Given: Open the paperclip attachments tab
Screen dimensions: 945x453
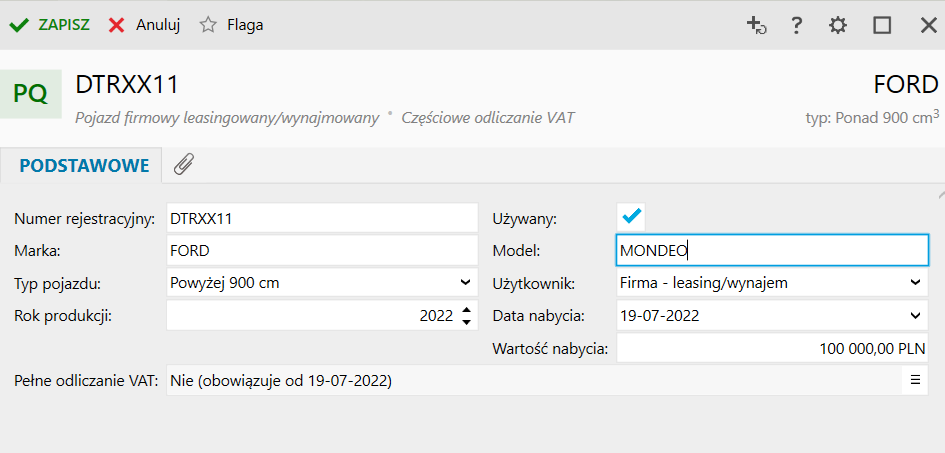Looking at the screenshot, I should (183, 165).
